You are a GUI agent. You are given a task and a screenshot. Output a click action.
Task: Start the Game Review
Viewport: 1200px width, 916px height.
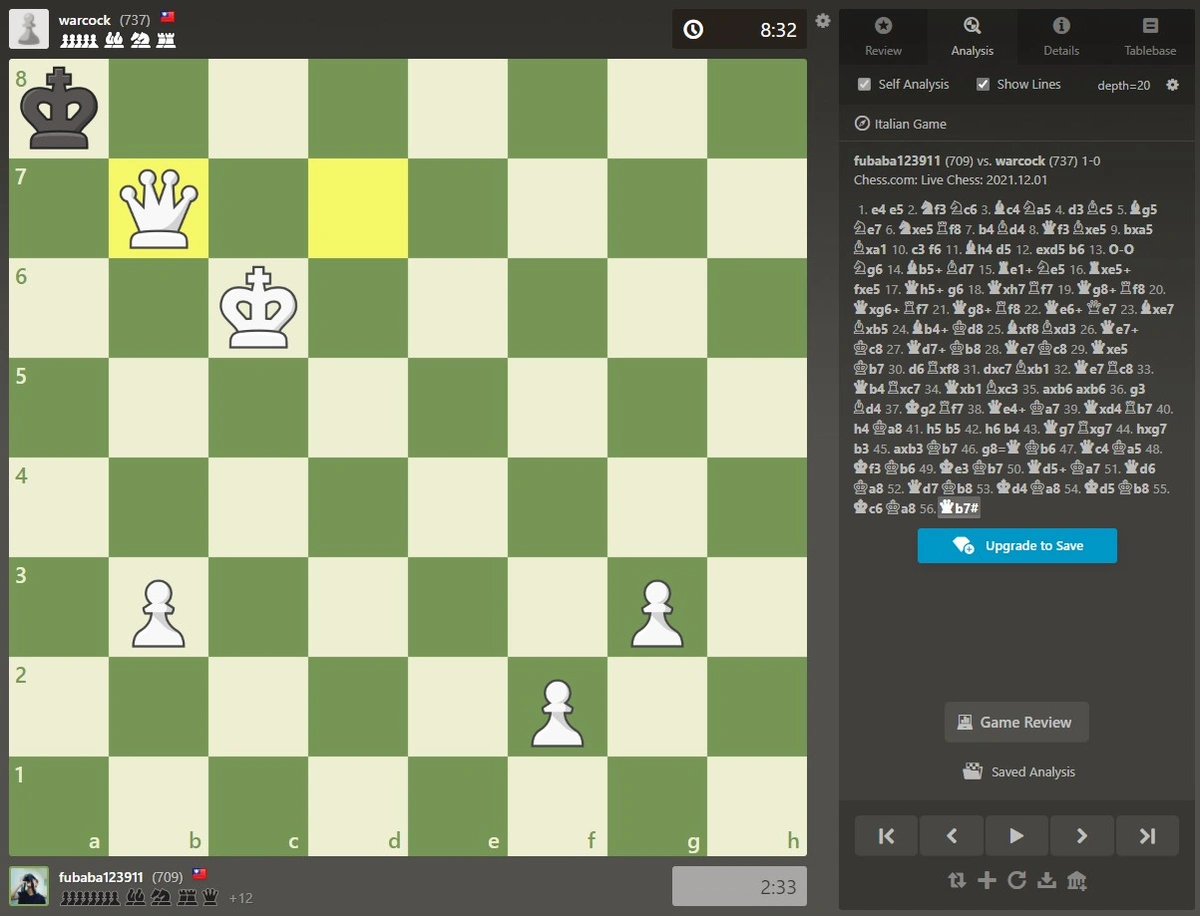coord(1016,722)
